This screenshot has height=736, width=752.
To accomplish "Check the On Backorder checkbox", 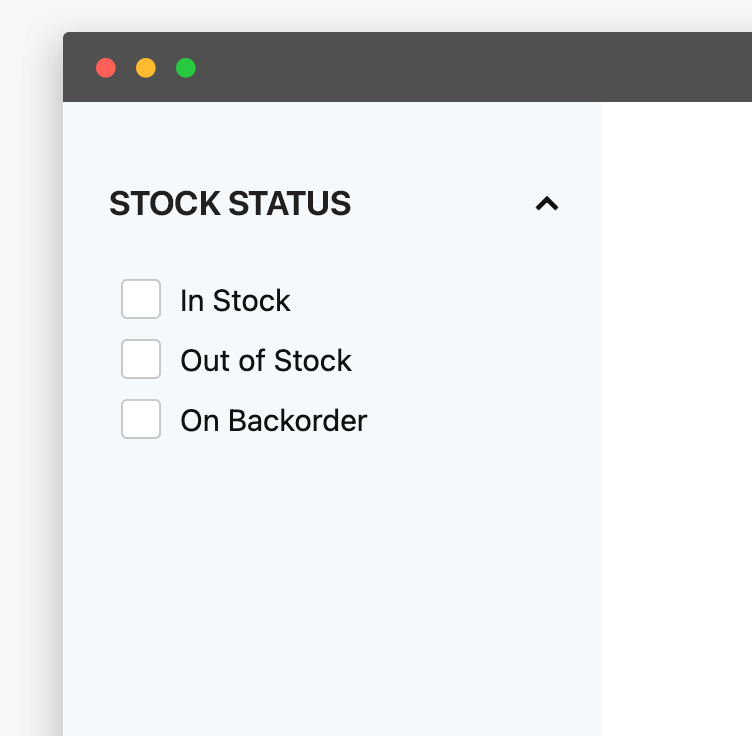I will point(141,419).
